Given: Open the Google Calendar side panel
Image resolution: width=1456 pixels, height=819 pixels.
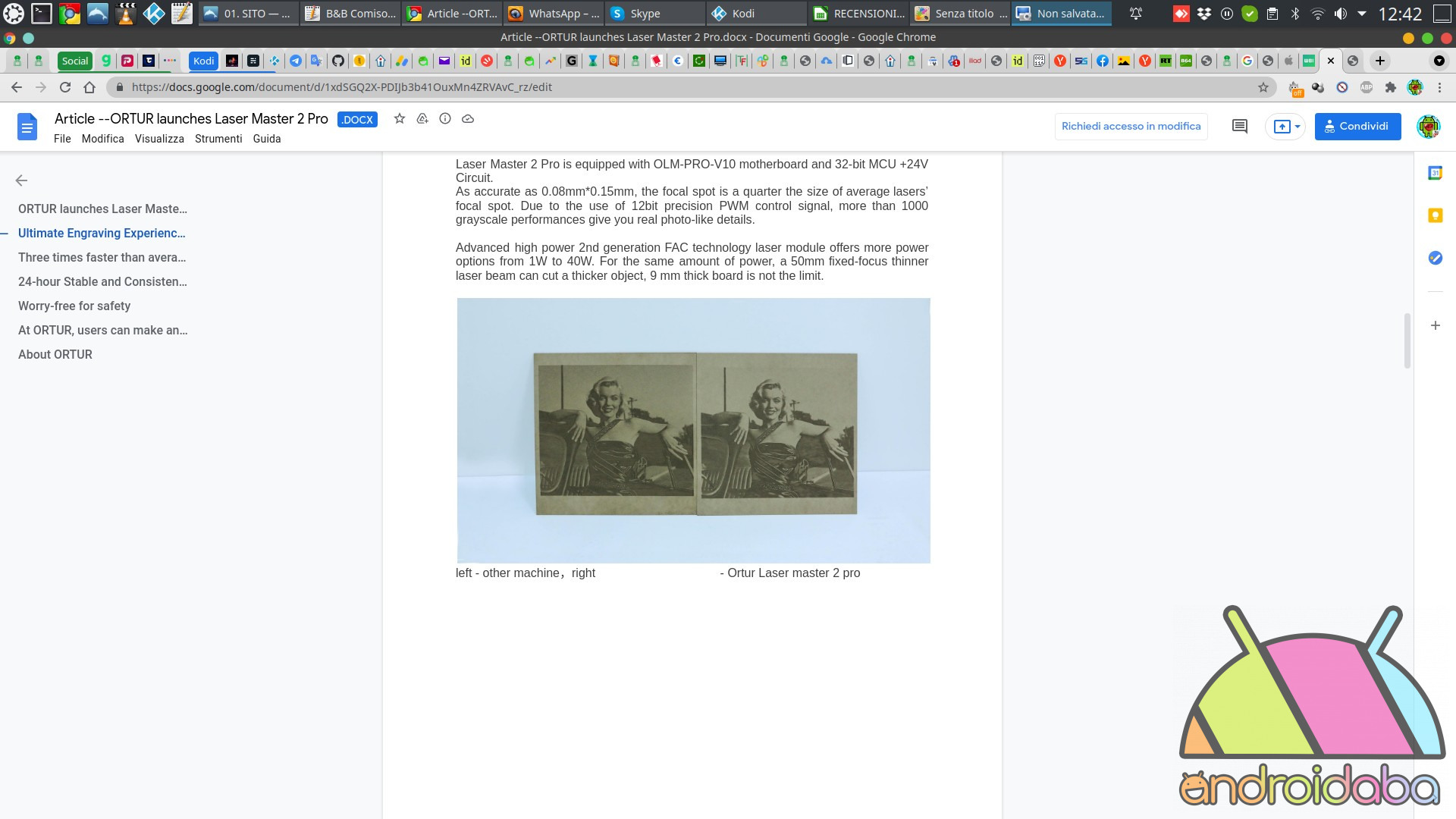Looking at the screenshot, I should [1435, 173].
